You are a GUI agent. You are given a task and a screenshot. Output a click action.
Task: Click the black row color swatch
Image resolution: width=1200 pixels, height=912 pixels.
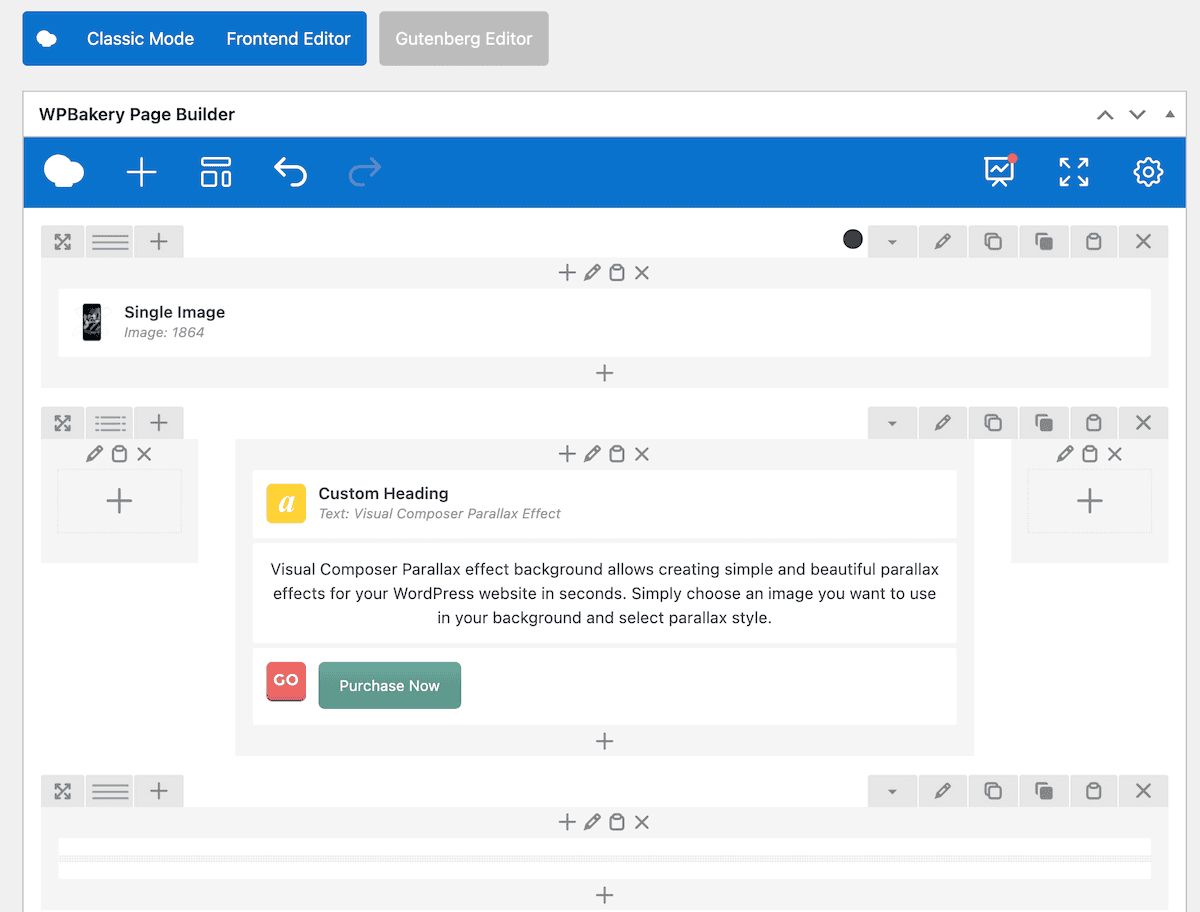click(x=852, y=239)
